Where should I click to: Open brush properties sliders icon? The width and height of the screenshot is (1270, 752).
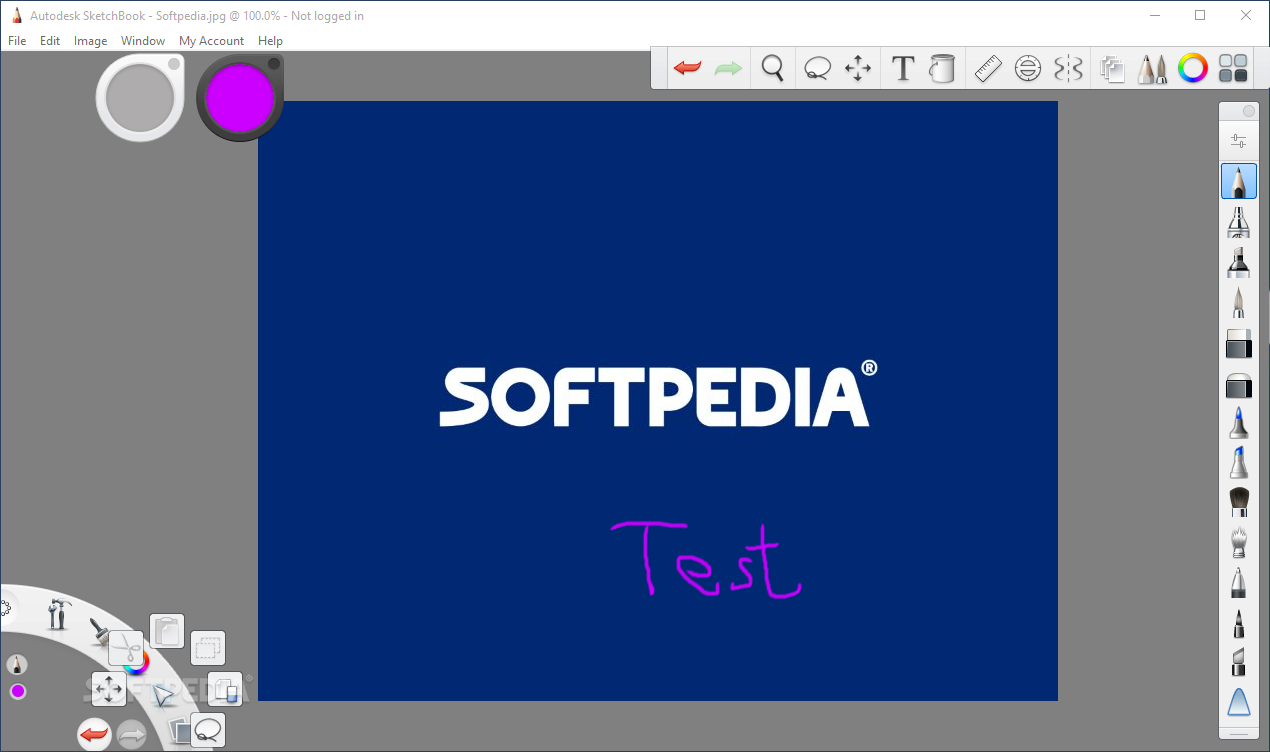[x=1239, y=141]
